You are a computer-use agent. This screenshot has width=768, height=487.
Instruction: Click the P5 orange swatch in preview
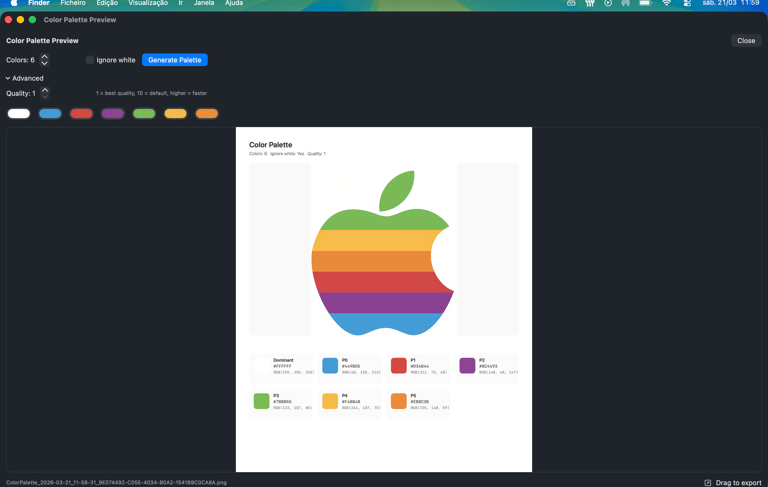[399, 401]
